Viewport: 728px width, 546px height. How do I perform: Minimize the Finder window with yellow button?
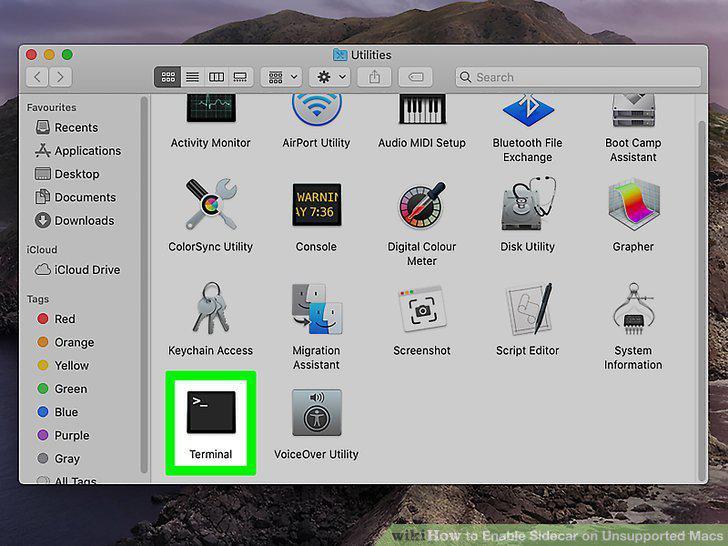click(x=49, y=55)
